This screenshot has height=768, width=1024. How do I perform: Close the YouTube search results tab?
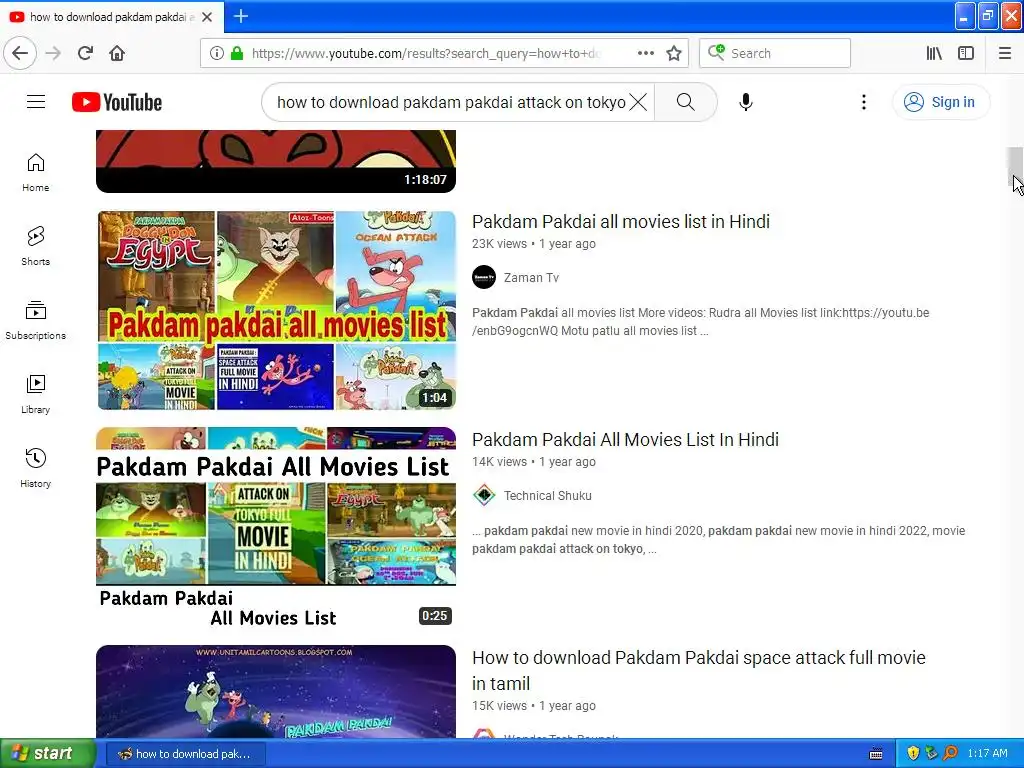pos(207,17)
